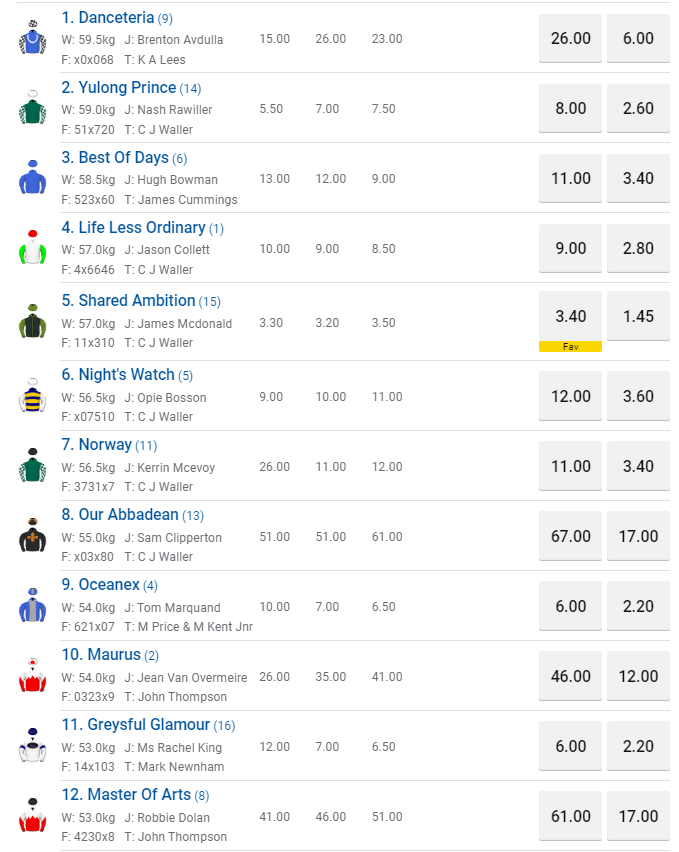Open the Best Of Days runner link

(124, 158)
